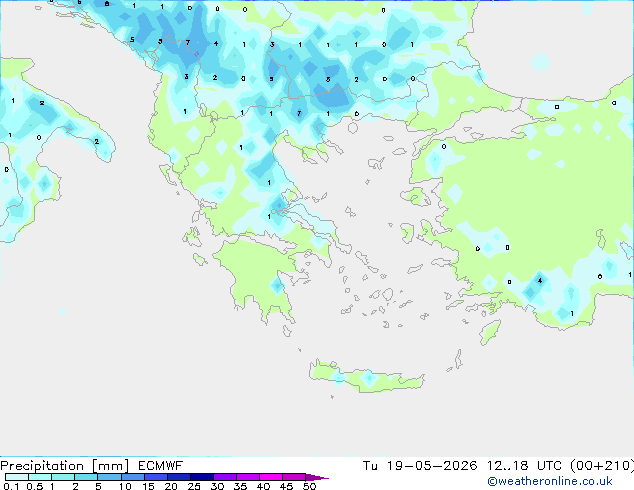
Task: Click the "15" legend scale label
Action: point(148,486)
